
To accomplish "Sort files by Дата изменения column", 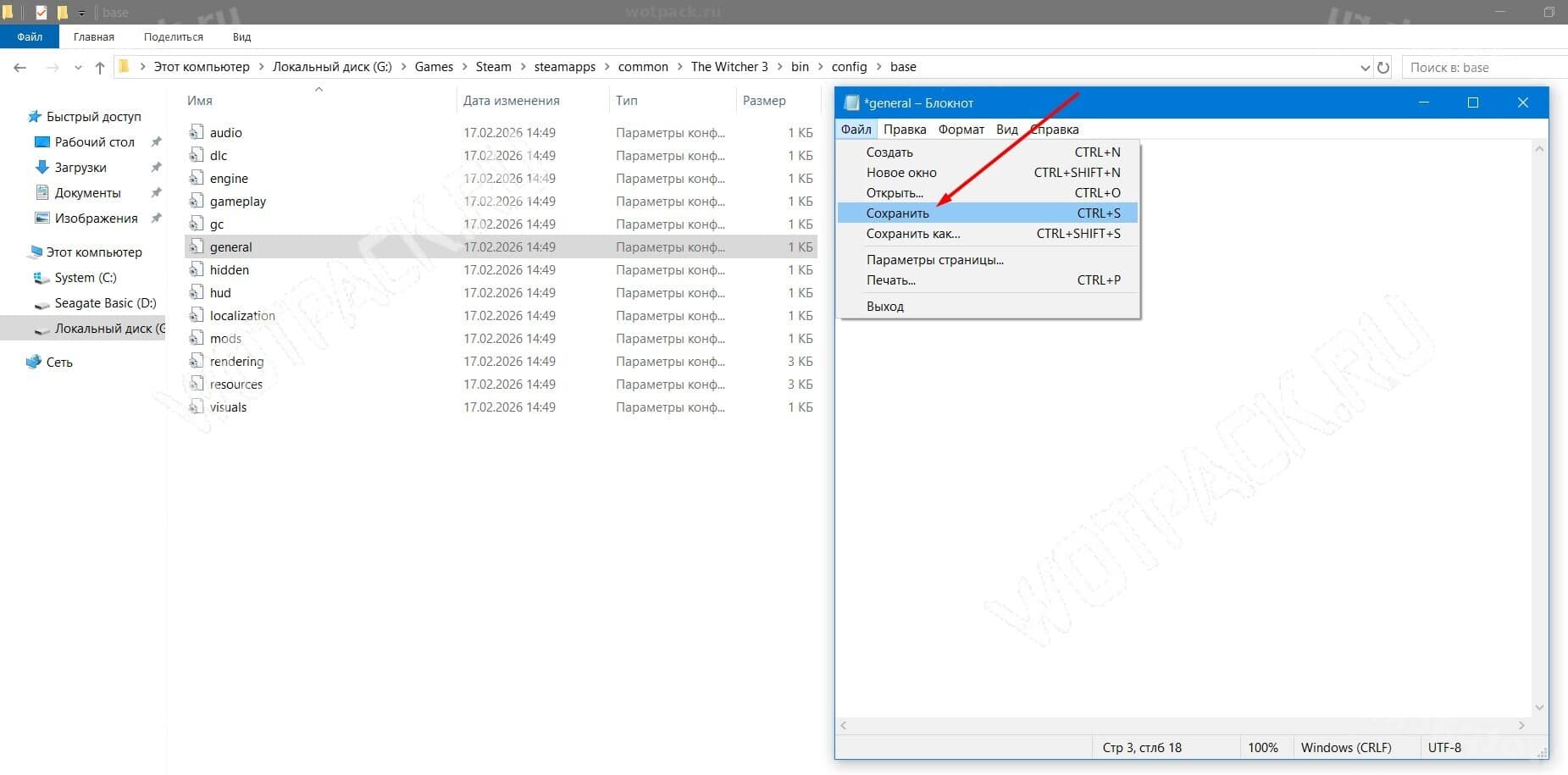I will click(511, 100).
